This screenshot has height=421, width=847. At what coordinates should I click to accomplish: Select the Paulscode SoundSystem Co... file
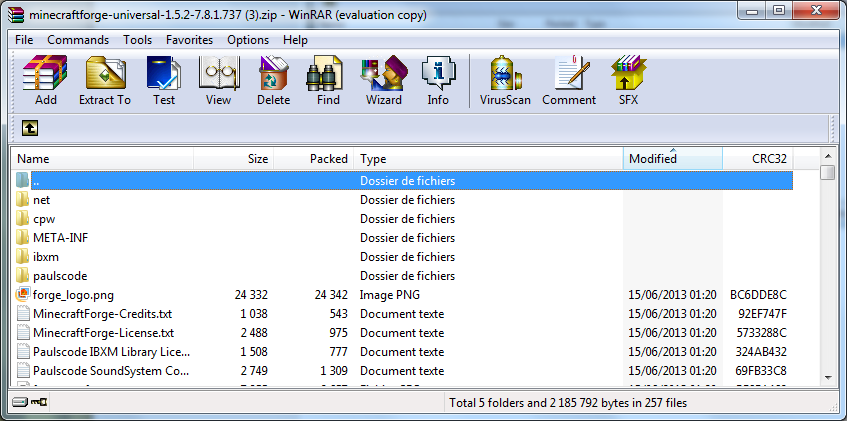tap(110, 371)
